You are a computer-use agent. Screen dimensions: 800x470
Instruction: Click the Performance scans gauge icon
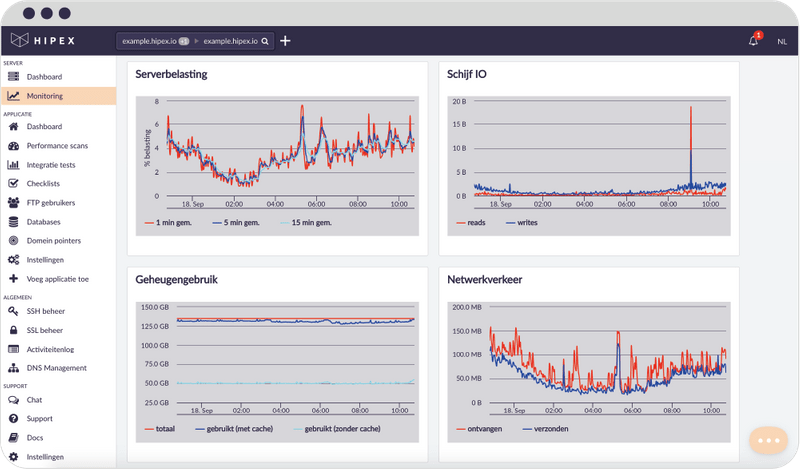[13, 146]
